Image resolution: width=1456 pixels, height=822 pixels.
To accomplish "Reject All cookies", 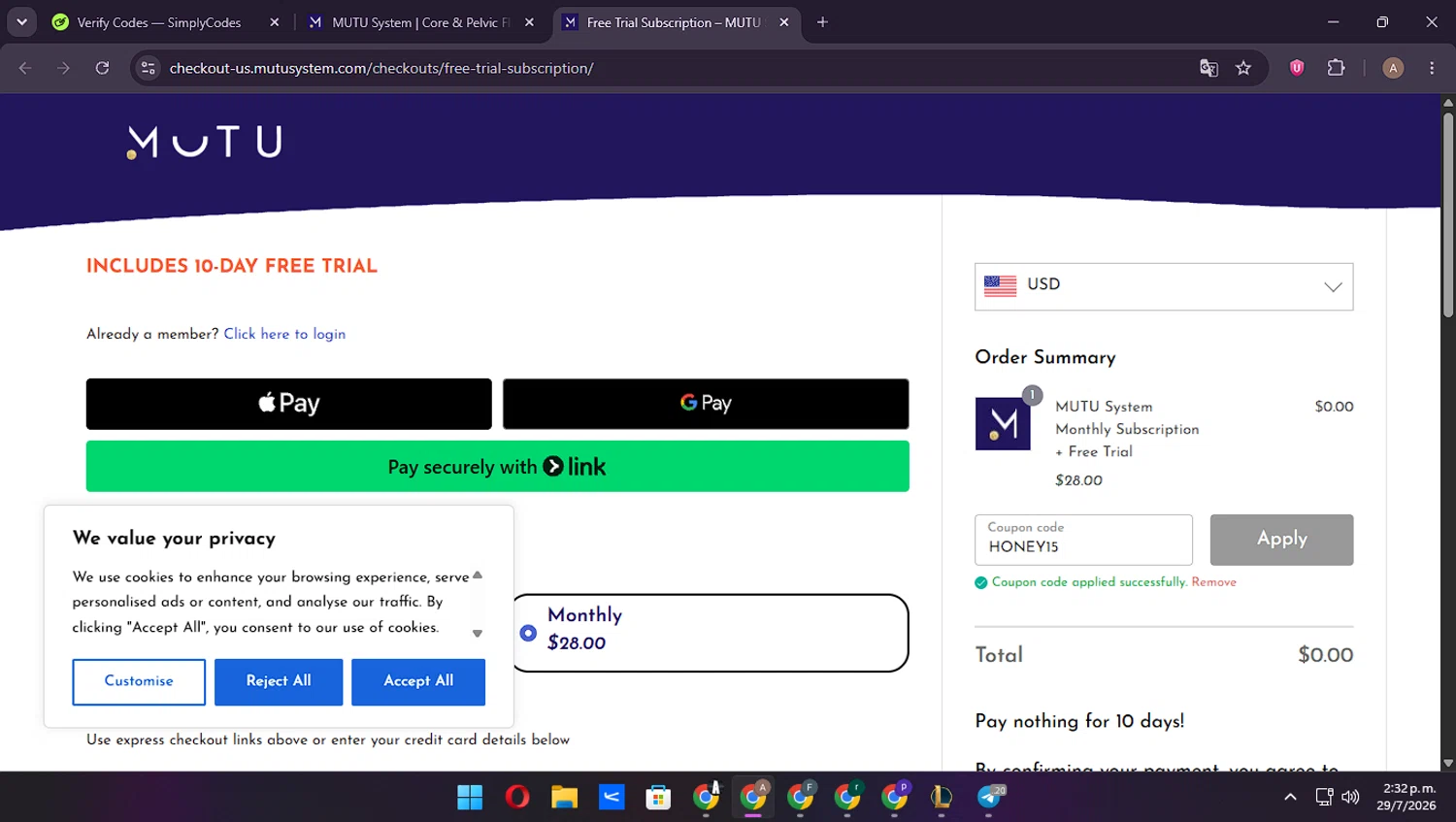I will click(279, 682).
